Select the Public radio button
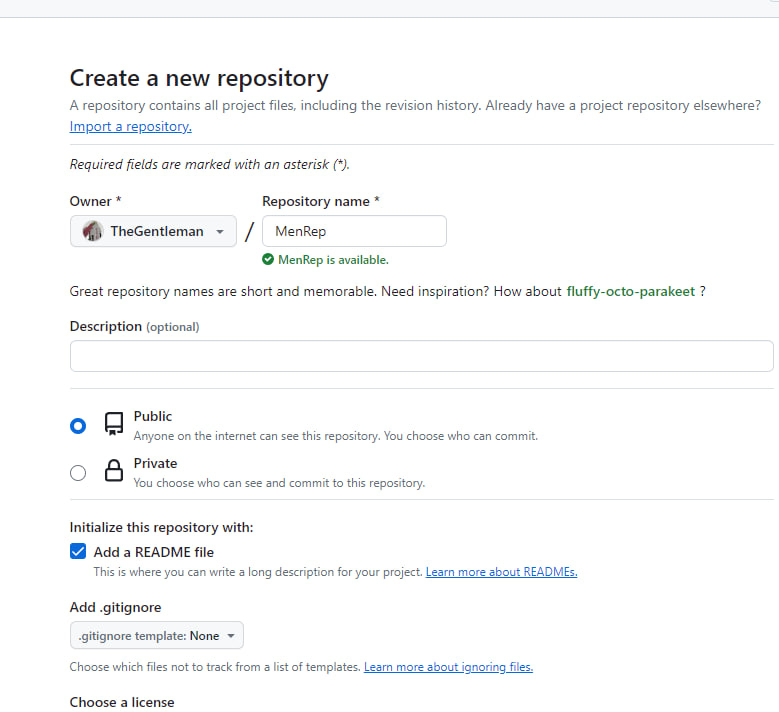The image size is (779, 712). pyautogui.click(x=78, y=425)
